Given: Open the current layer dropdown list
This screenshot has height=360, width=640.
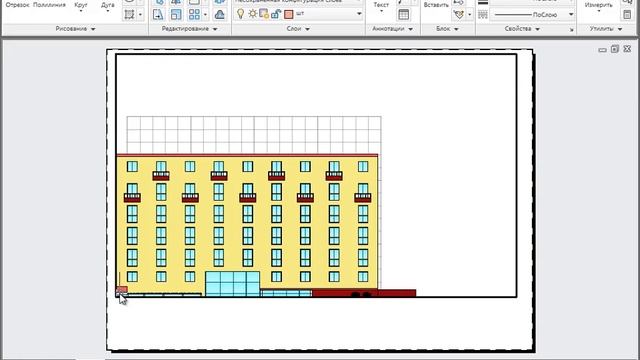Looking at the screenshot, I should (359, 14).
